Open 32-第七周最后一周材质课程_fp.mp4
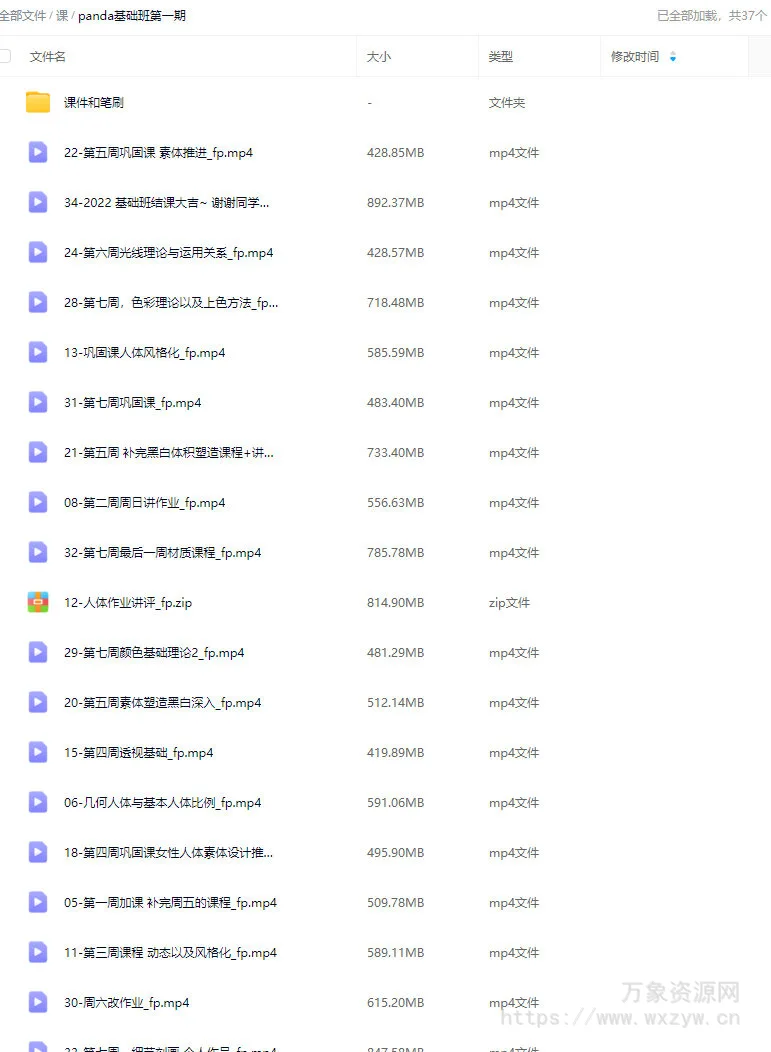 coord(162,553)
